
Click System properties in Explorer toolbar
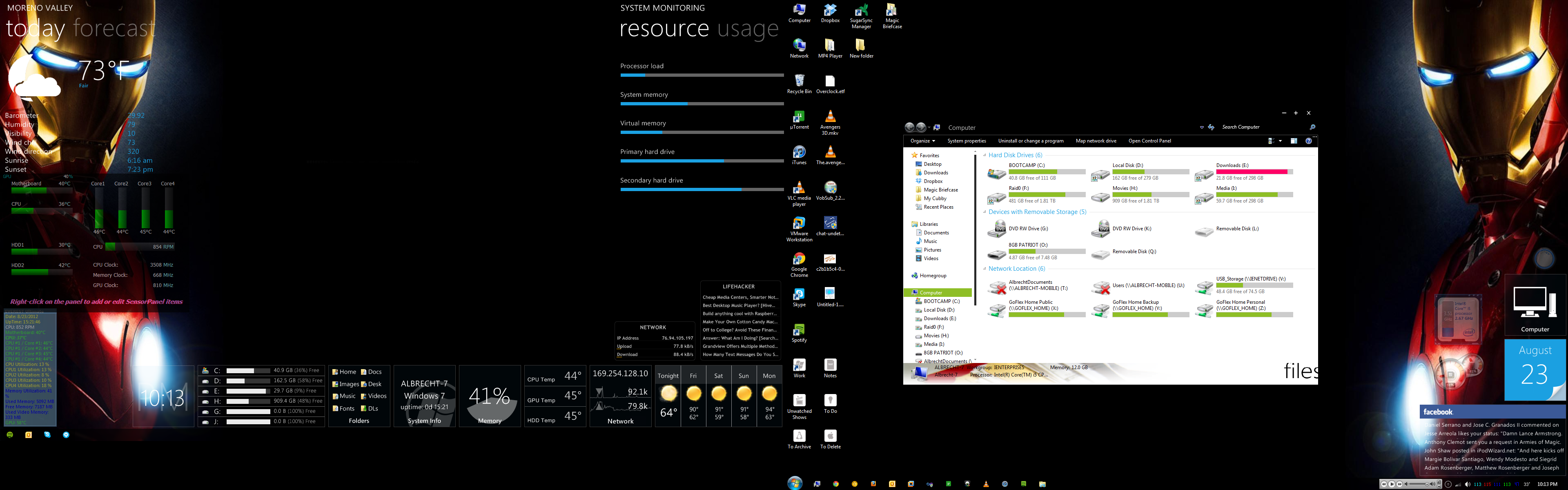point(966,140)
